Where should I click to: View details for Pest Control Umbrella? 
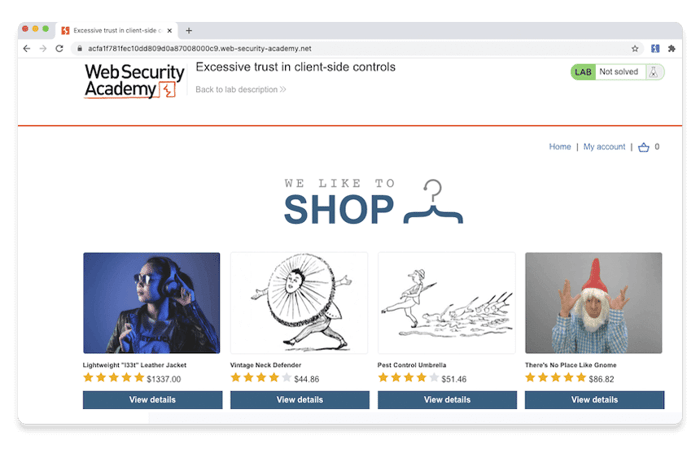(447, 400)
